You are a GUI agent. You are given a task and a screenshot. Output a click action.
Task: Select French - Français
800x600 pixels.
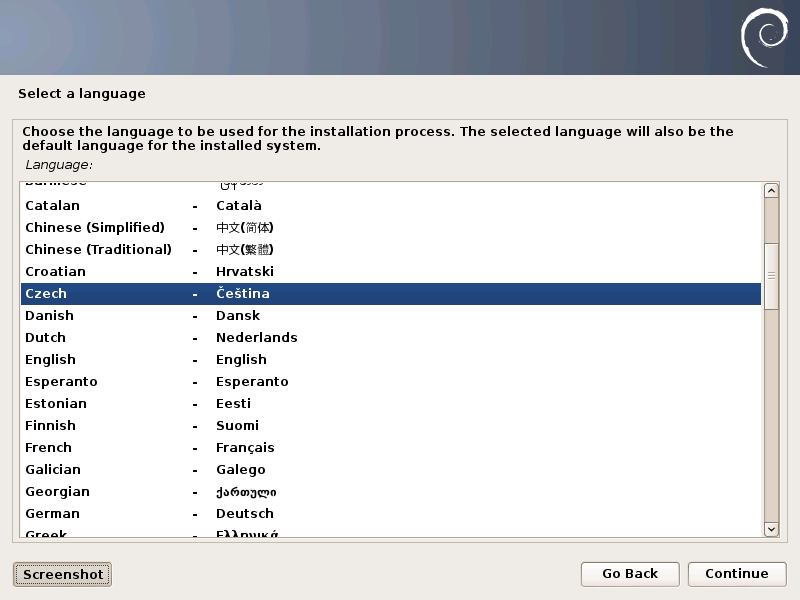[x=391, y=447]
